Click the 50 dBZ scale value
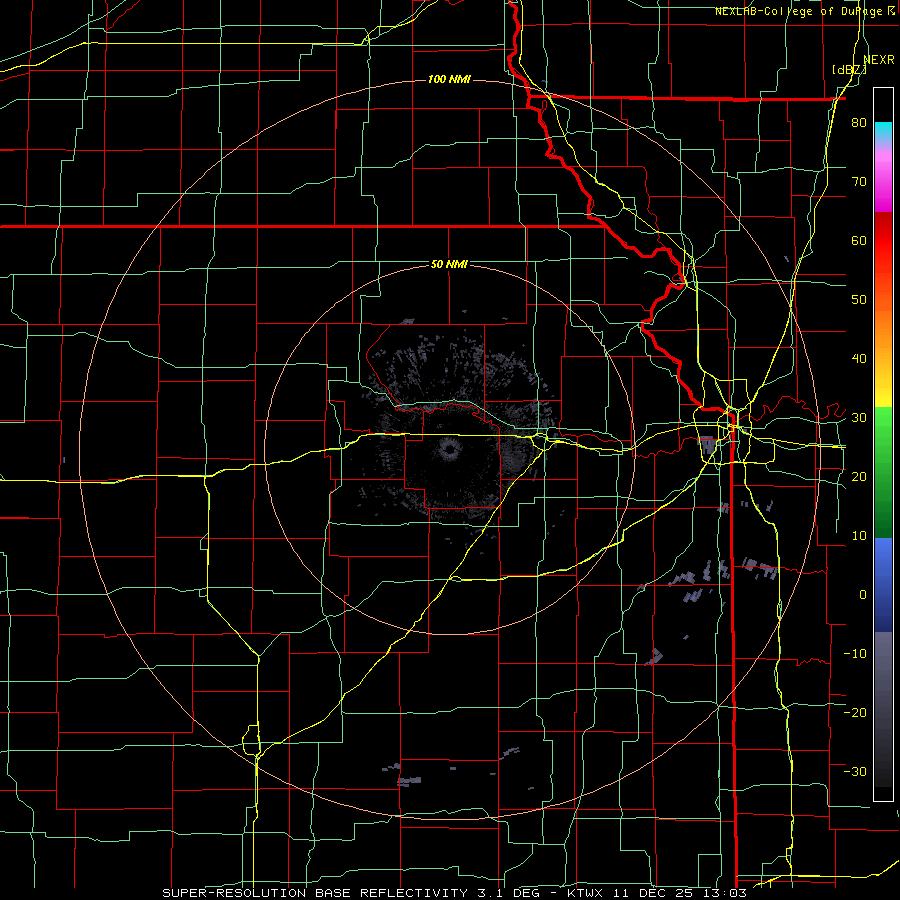Screen dimensions: 900x900 [859, 300]
